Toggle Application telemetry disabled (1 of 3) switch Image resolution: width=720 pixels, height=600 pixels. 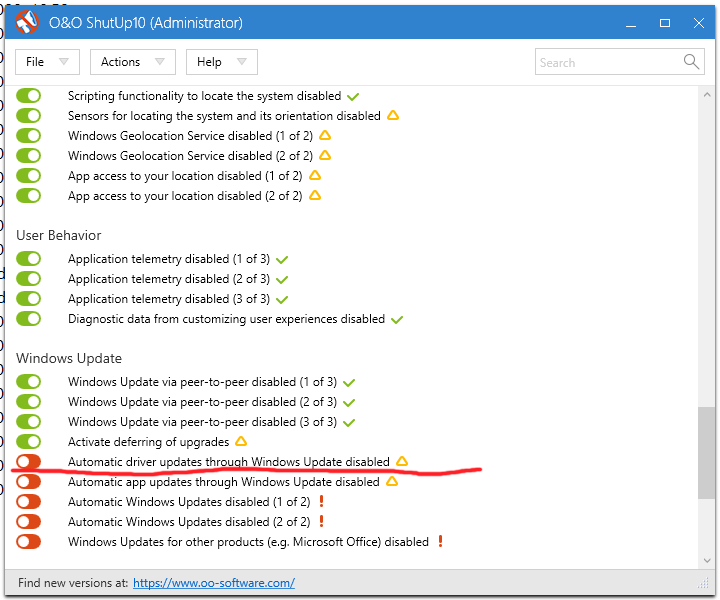tap(28, 258)
